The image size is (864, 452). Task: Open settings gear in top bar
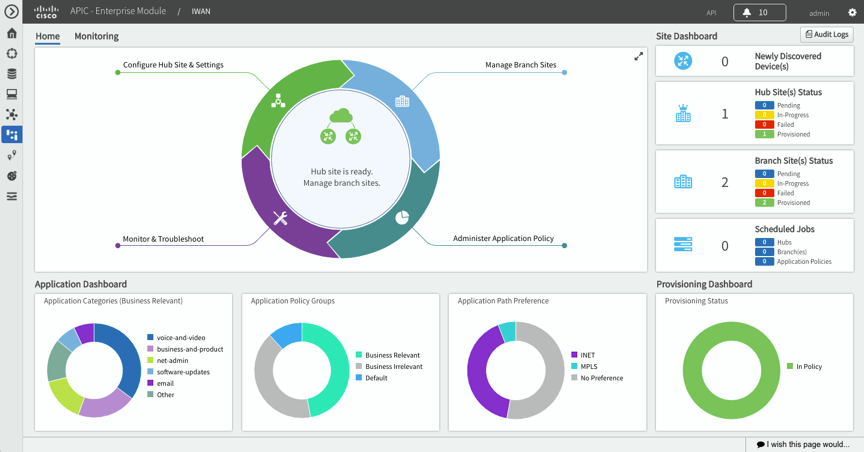click(852, 13)
